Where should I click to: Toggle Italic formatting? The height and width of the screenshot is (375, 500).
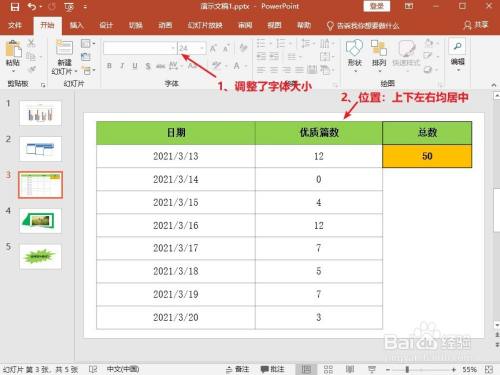click(122, 66)
